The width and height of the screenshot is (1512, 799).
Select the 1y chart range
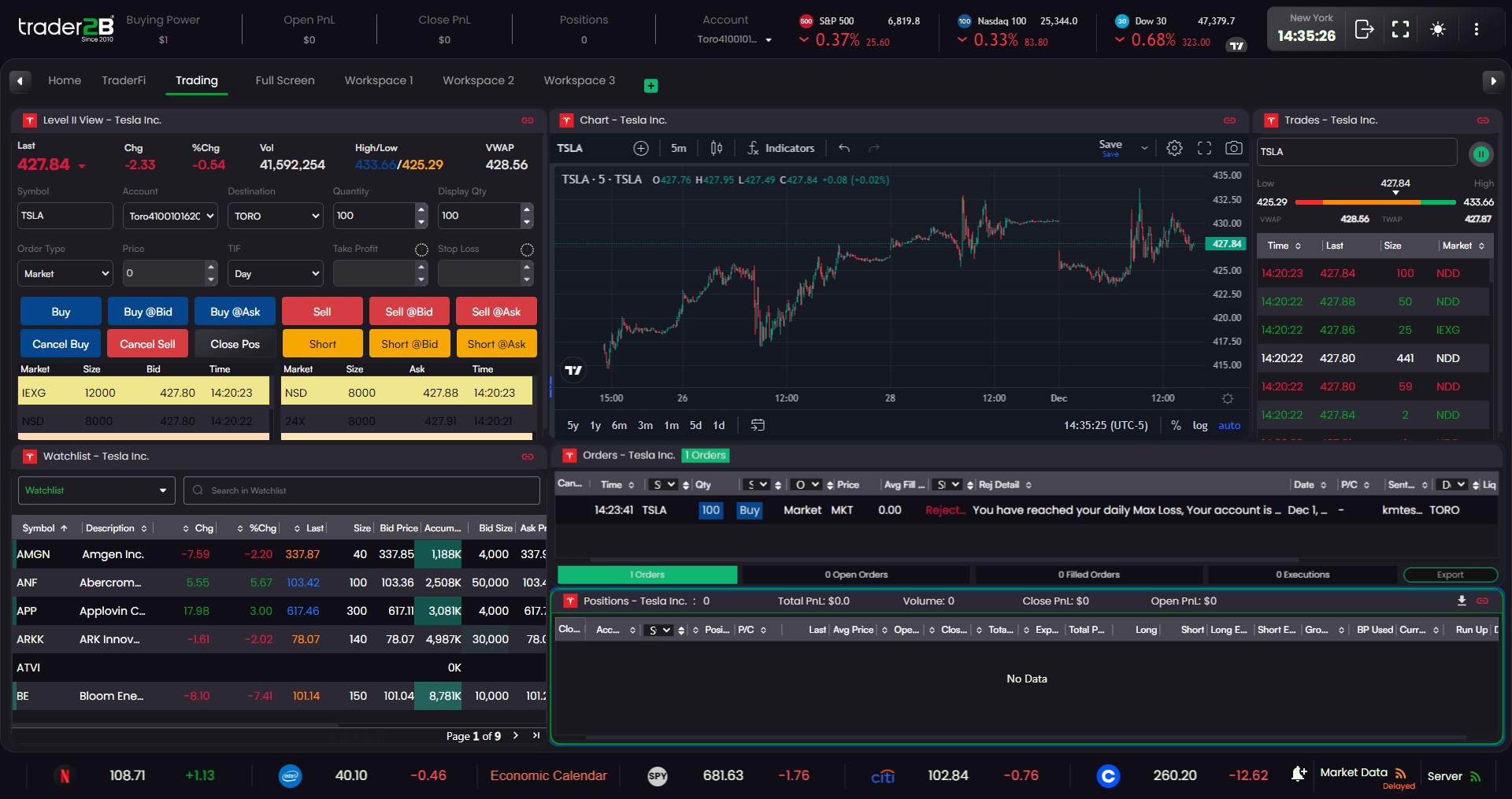tap(595, 425)
